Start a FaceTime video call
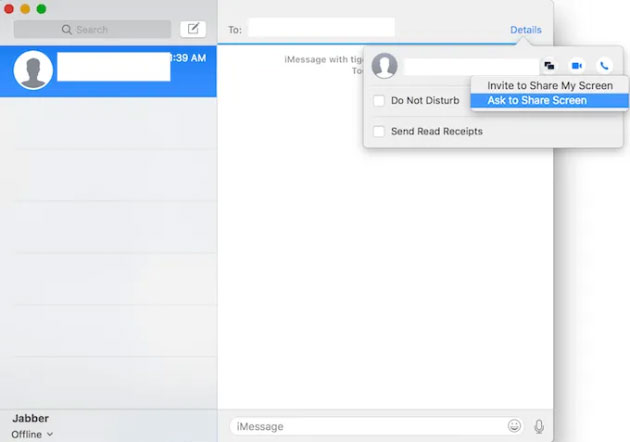This screenshot has height=442, width=630. point(577,65)
